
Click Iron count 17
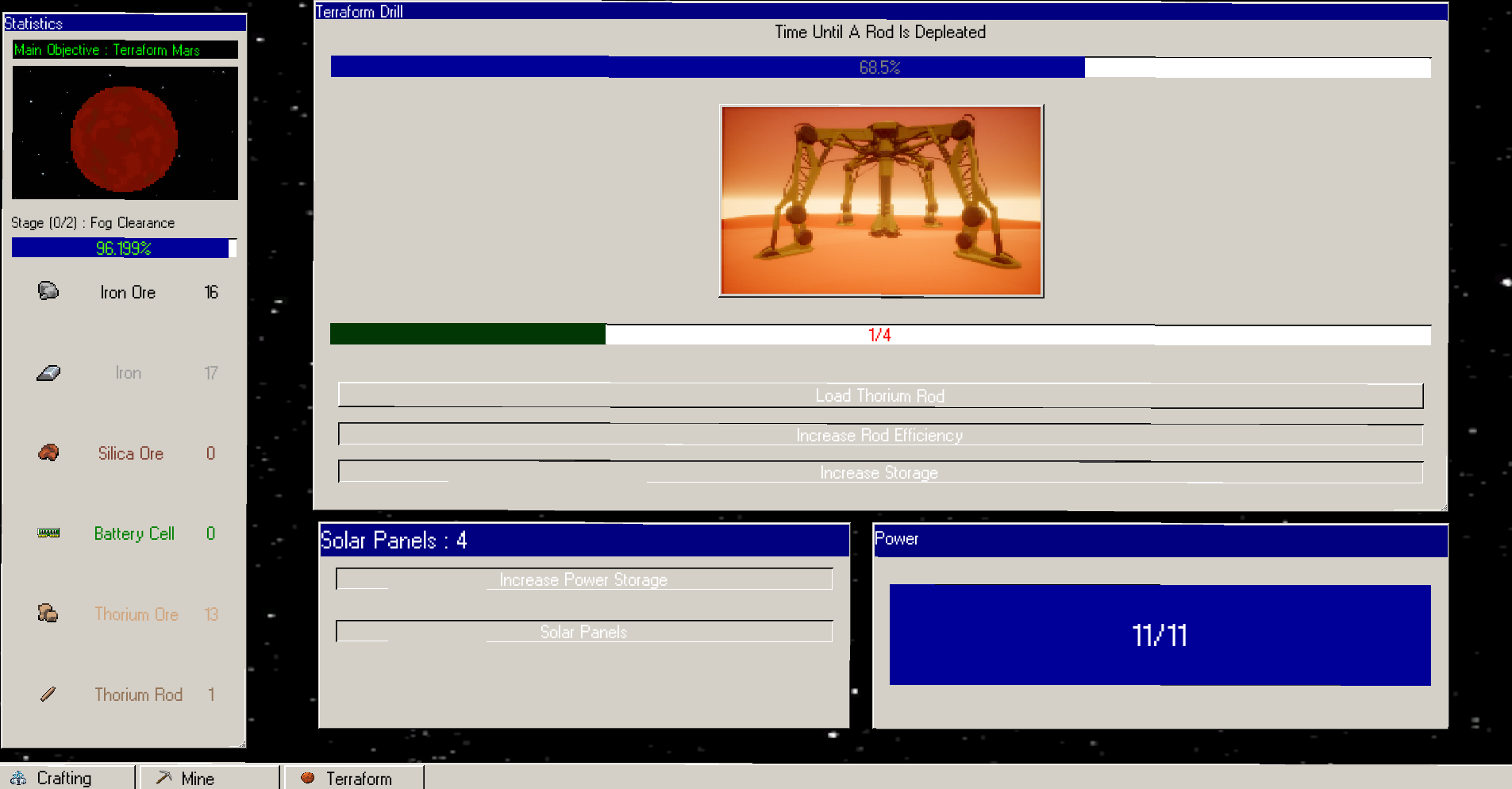211,372
